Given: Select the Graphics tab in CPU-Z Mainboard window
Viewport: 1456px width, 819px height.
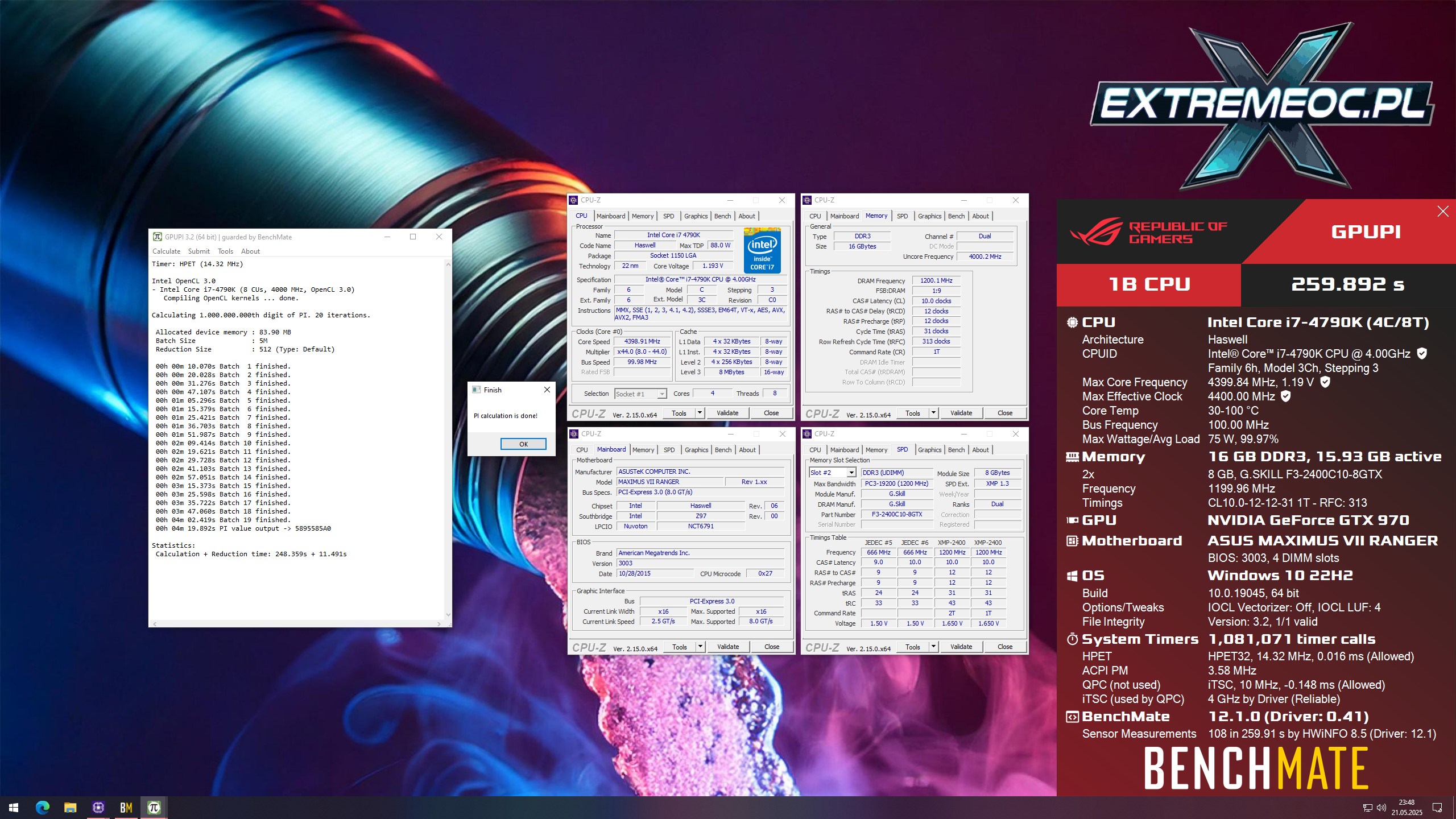Looking at the screenshot, I should pos(696,450).
